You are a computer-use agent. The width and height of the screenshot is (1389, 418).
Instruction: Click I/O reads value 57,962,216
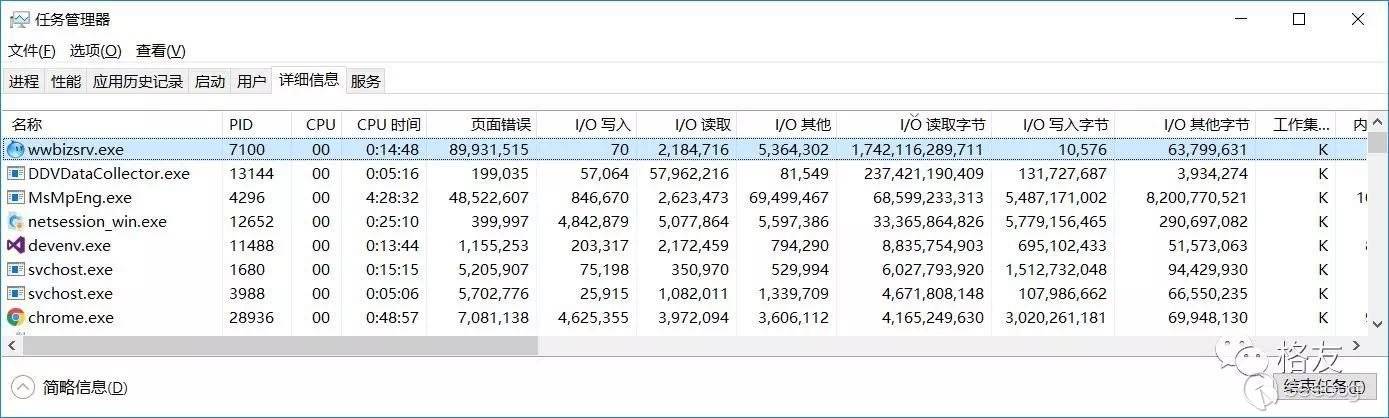pos(689,174)
